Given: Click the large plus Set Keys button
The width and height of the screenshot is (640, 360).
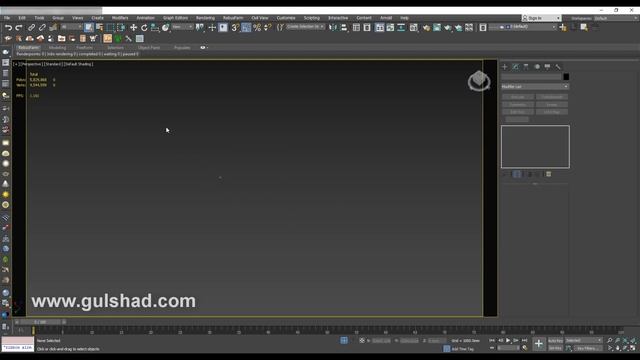Looking at the screenshot, I should [539, 344].
